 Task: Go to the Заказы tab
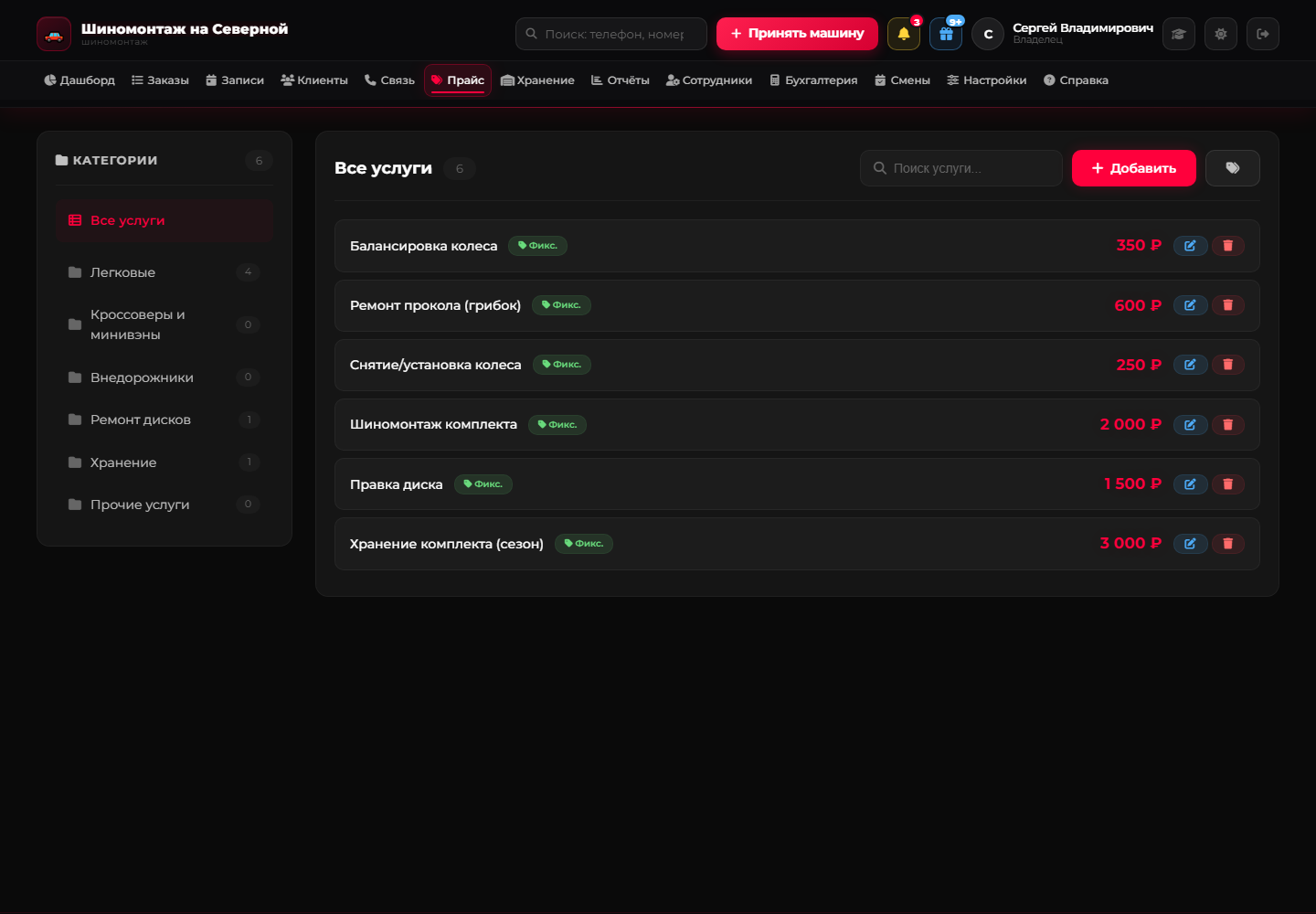pos(160,80)
